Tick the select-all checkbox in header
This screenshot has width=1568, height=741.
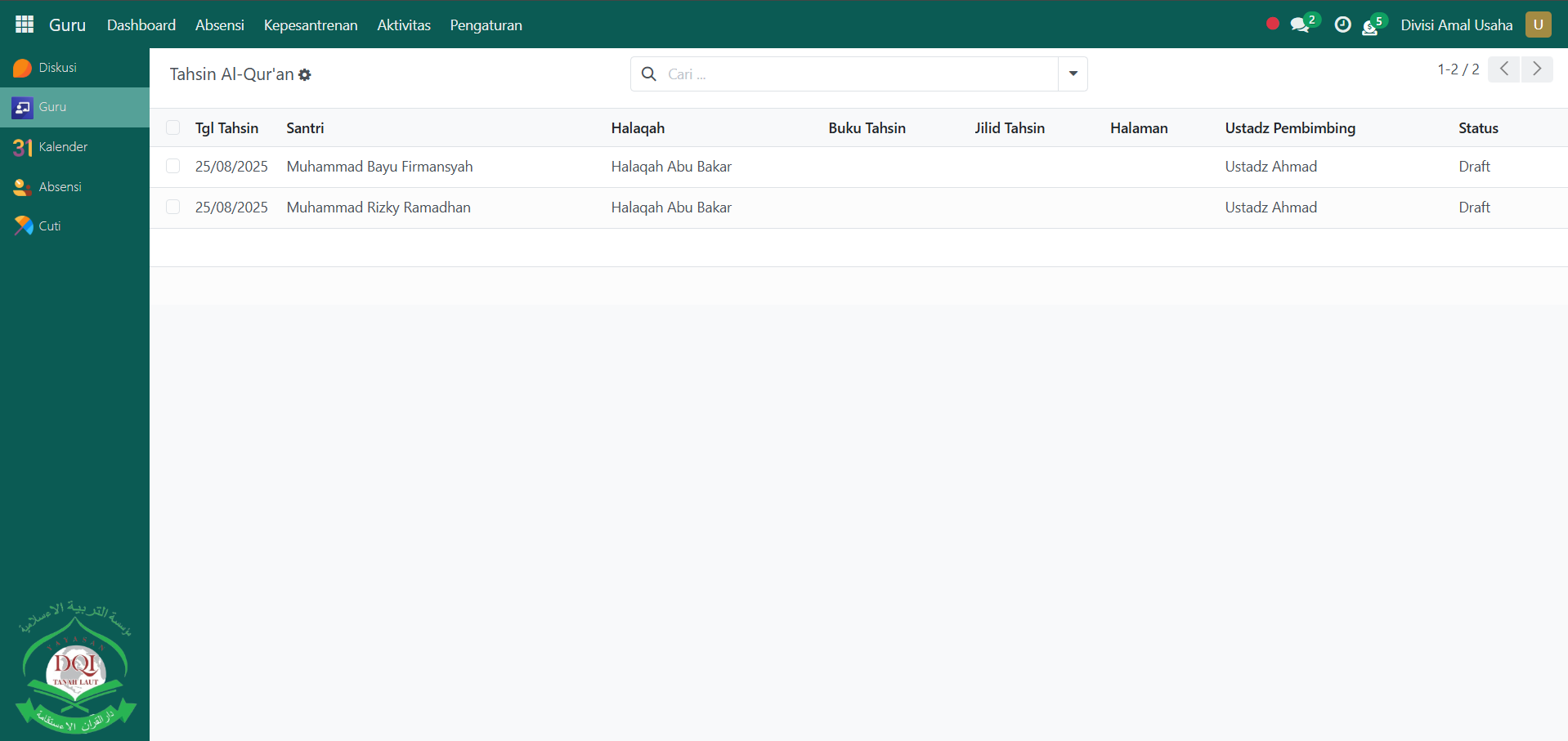pyautogui.click(x=172, y=127)
